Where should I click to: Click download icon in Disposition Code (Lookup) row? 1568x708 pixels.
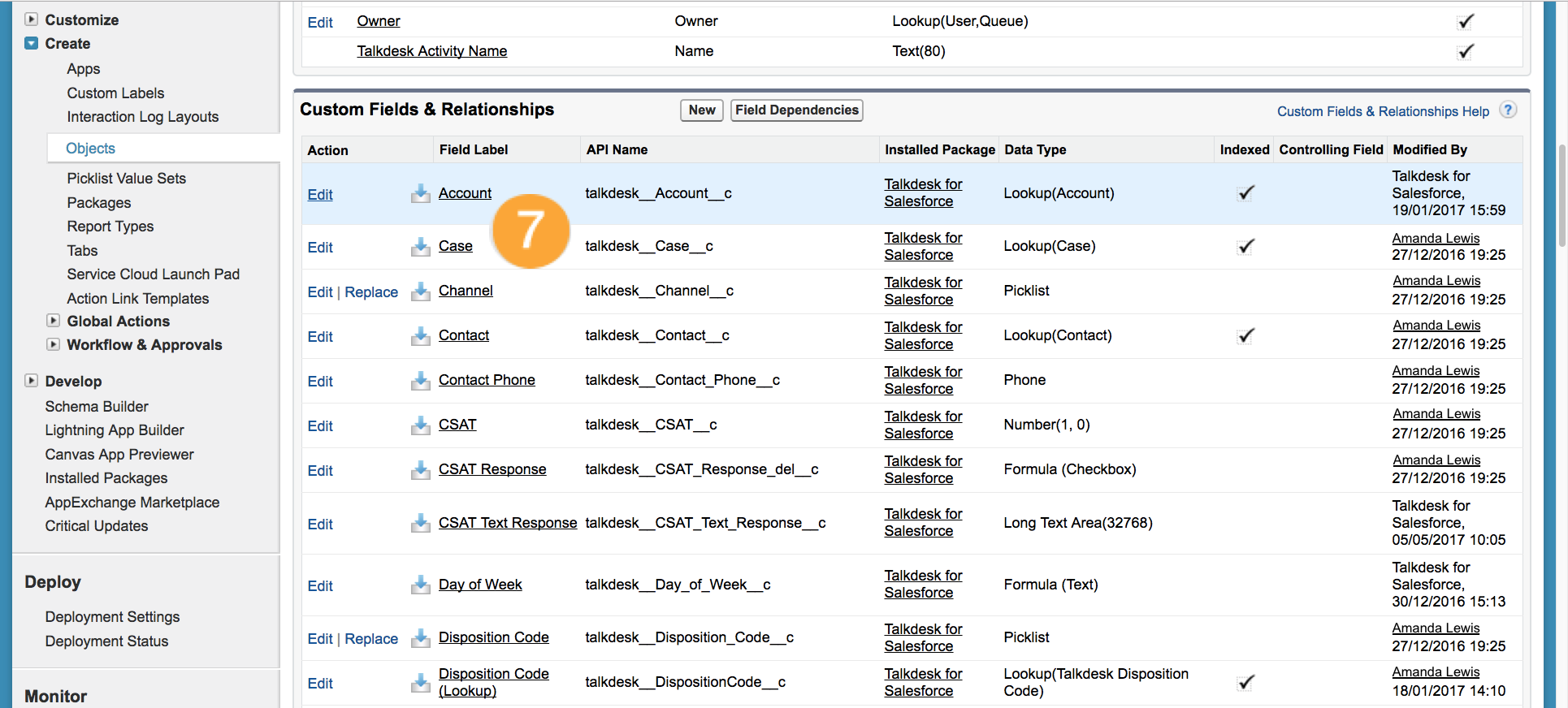420,682
